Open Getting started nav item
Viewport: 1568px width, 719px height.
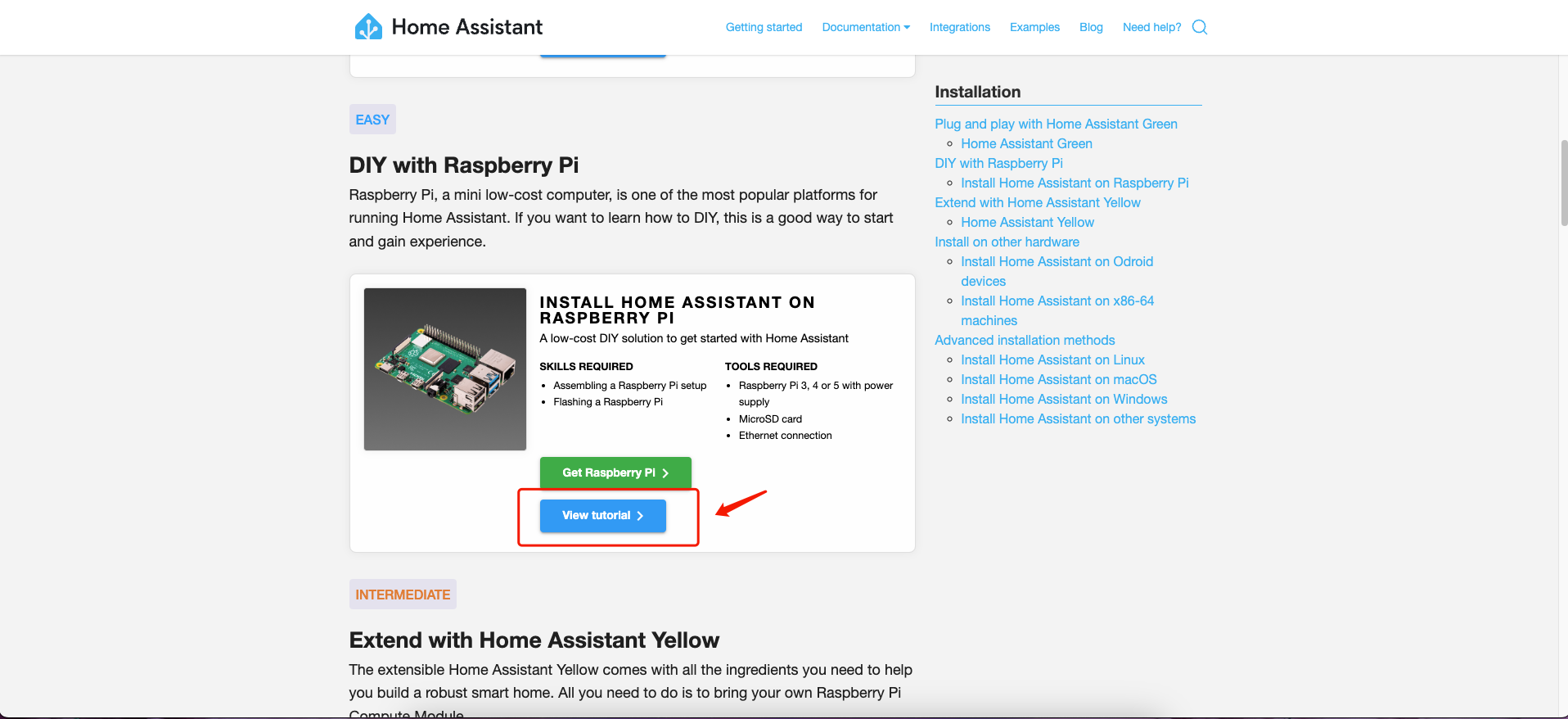pyautogui.click(x=764, y=27)
